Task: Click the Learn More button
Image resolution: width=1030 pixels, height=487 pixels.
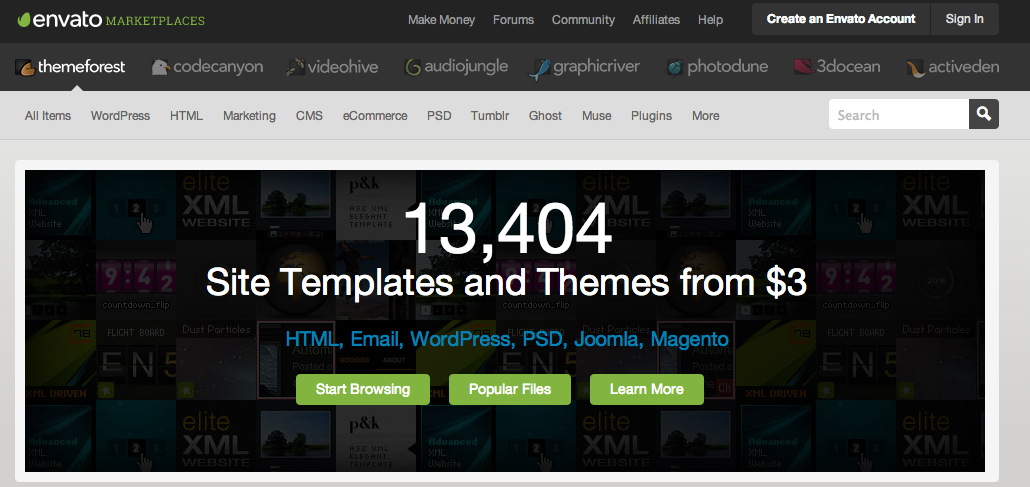Action: point(646,389)
